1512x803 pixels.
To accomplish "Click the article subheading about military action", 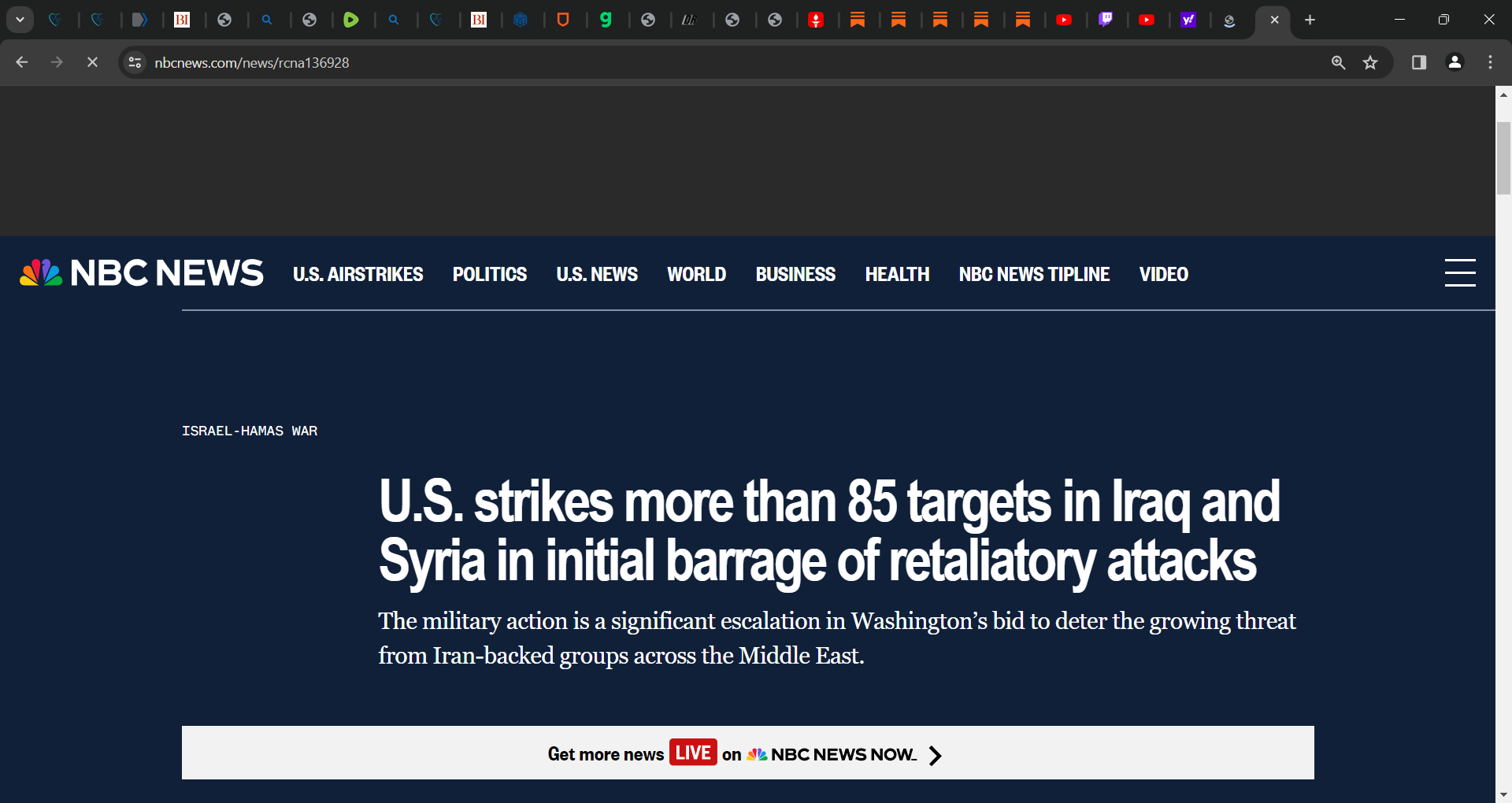I will pos(836,638).
